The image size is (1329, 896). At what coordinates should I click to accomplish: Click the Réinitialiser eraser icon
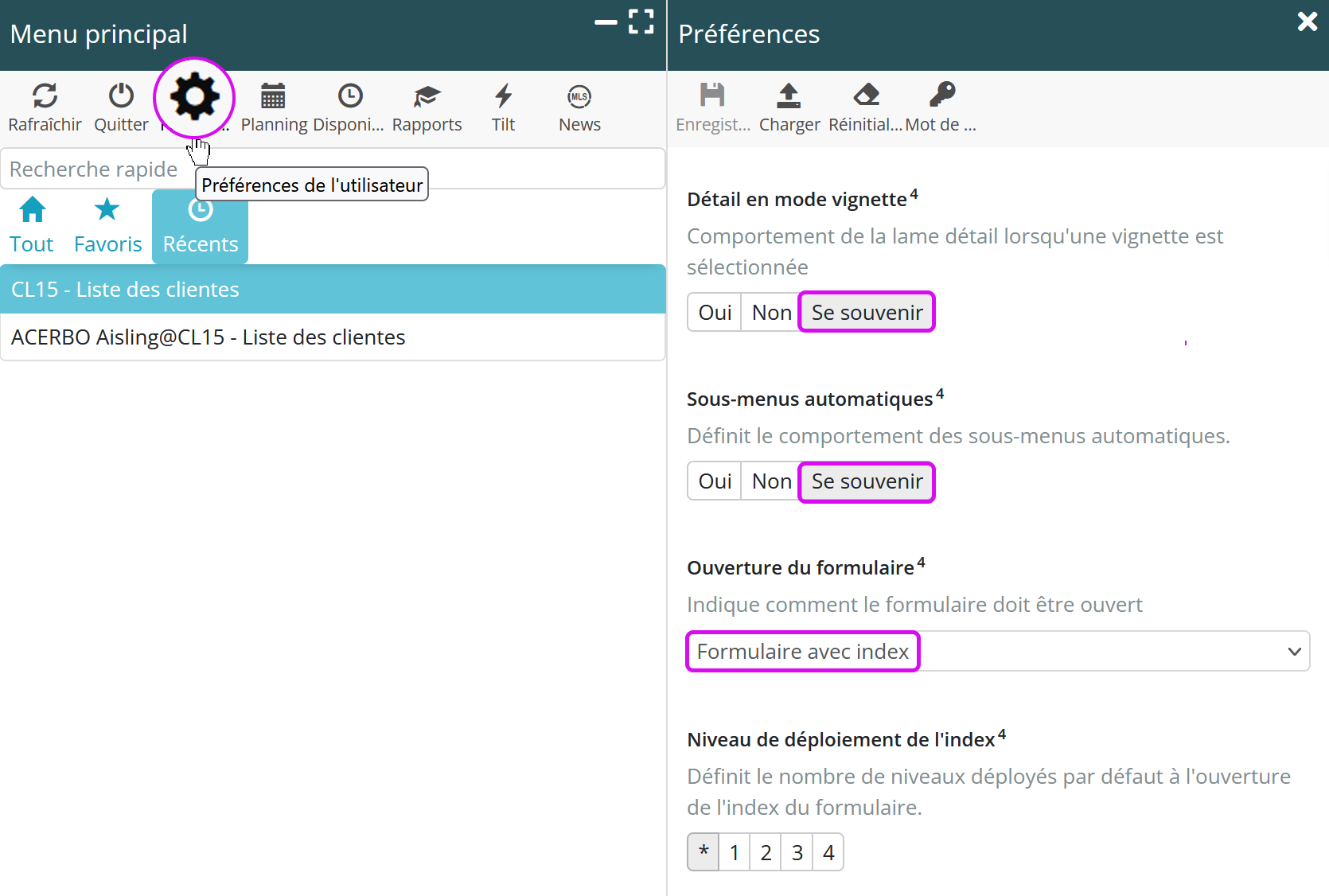866,96
